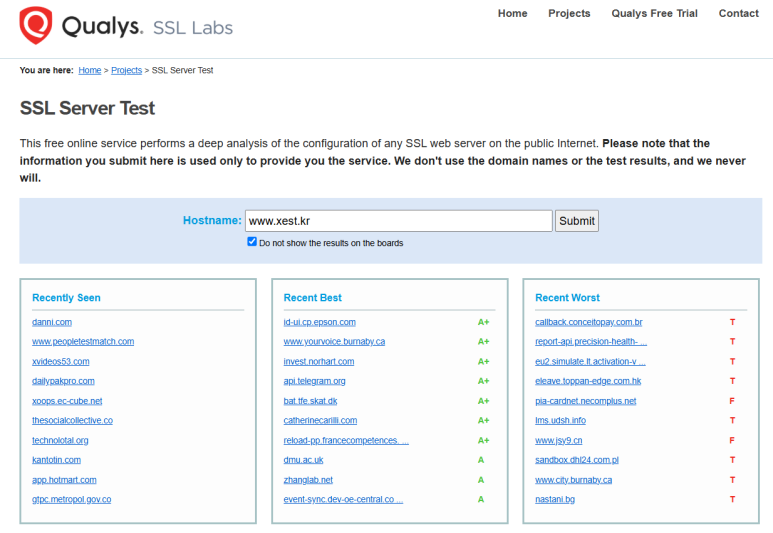Open reload-pp.francecompetences link
The image size is (773, 533).
[x=346, y=440]
